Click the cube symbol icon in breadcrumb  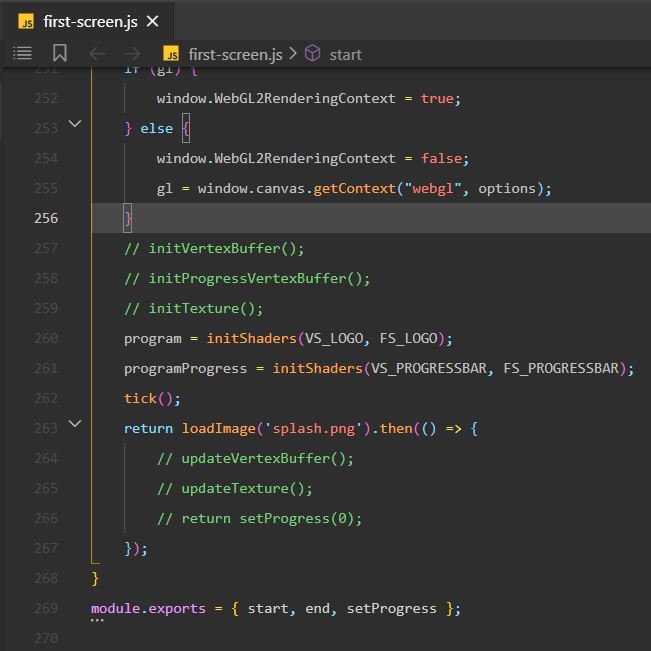click(x=312, y=54)
